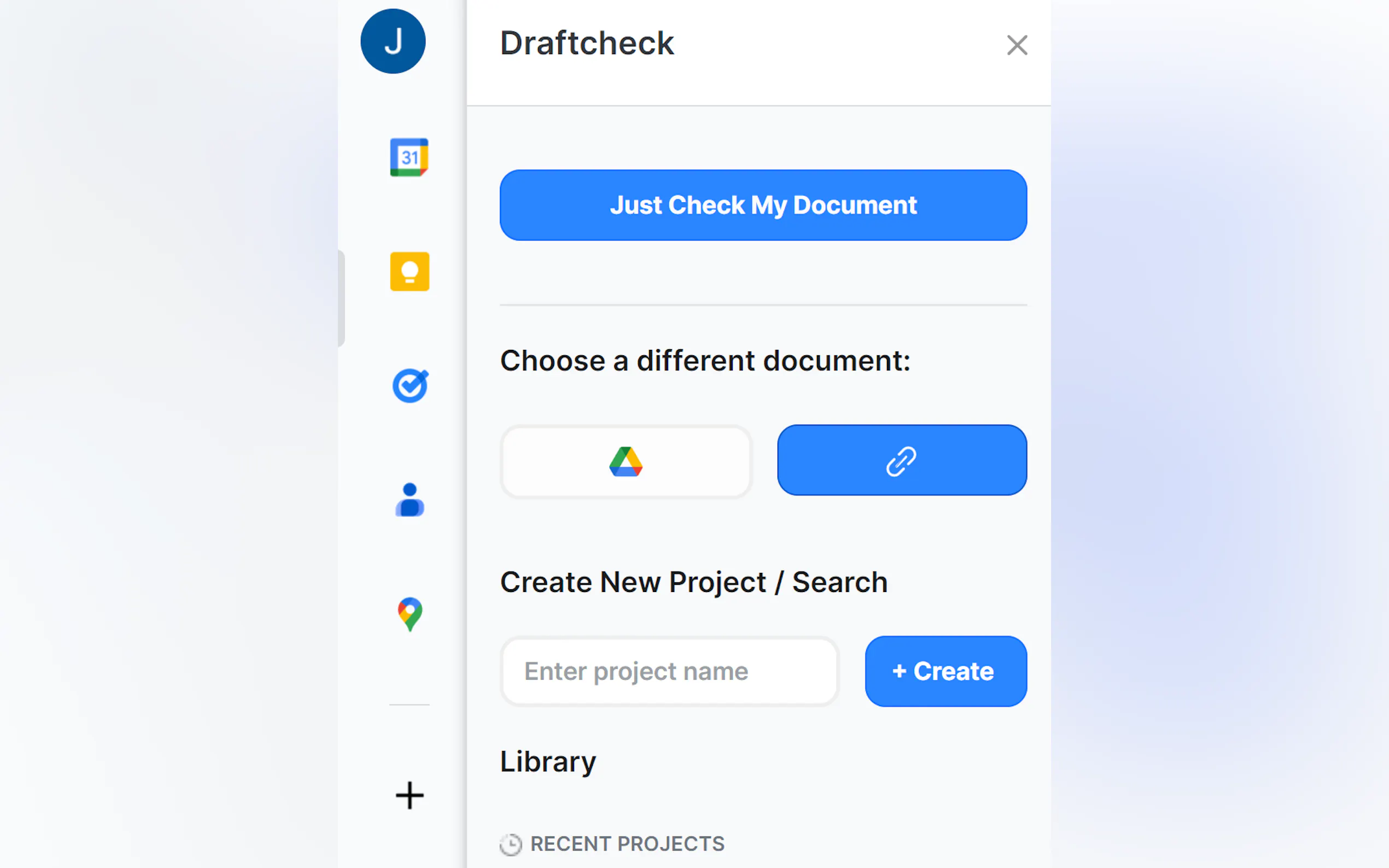Click the clock icon beside Recent Projects

pyautogui.click(x=510, y=844)
